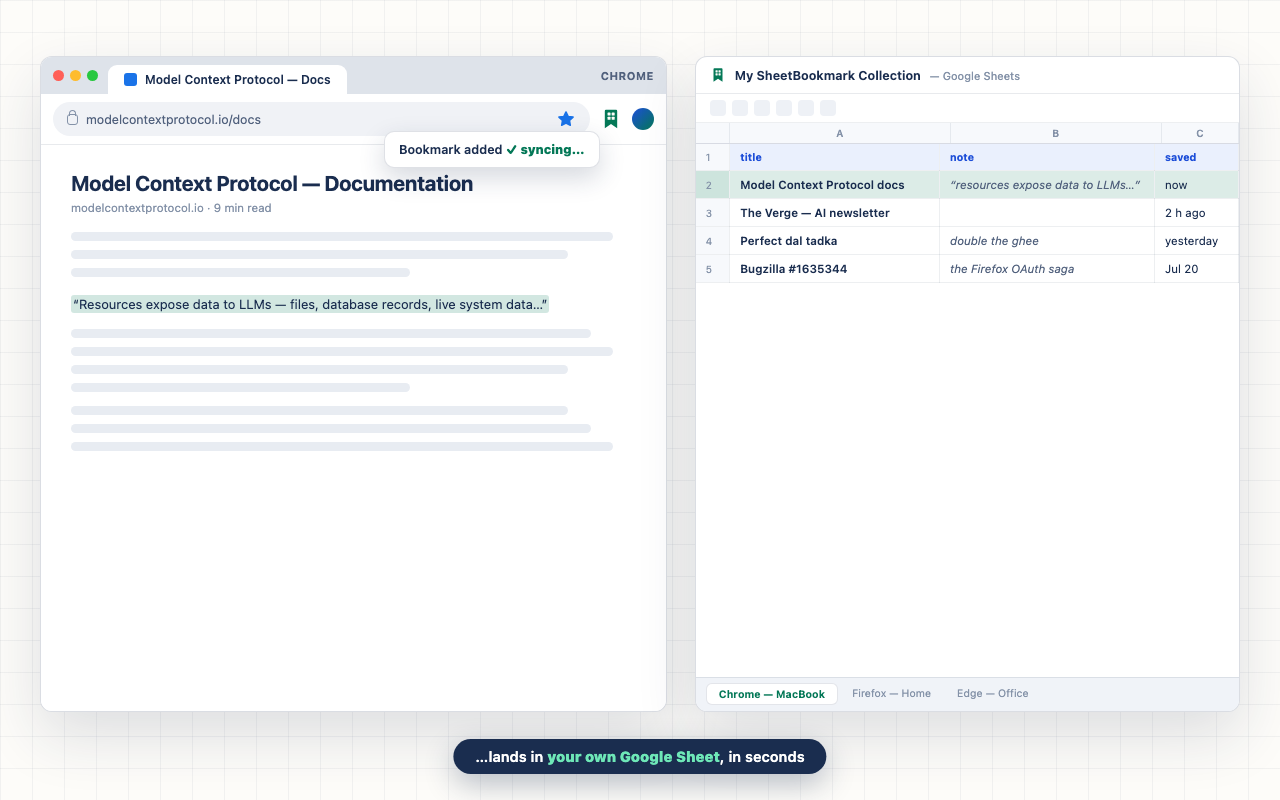
Task: Click the round profile avatar in Chrome
Action: coord(643,119)
